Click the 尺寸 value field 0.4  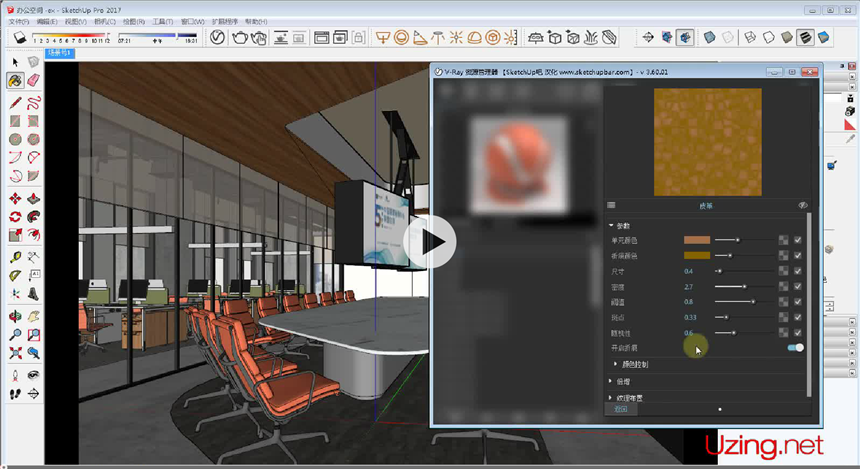coord(688,271)
